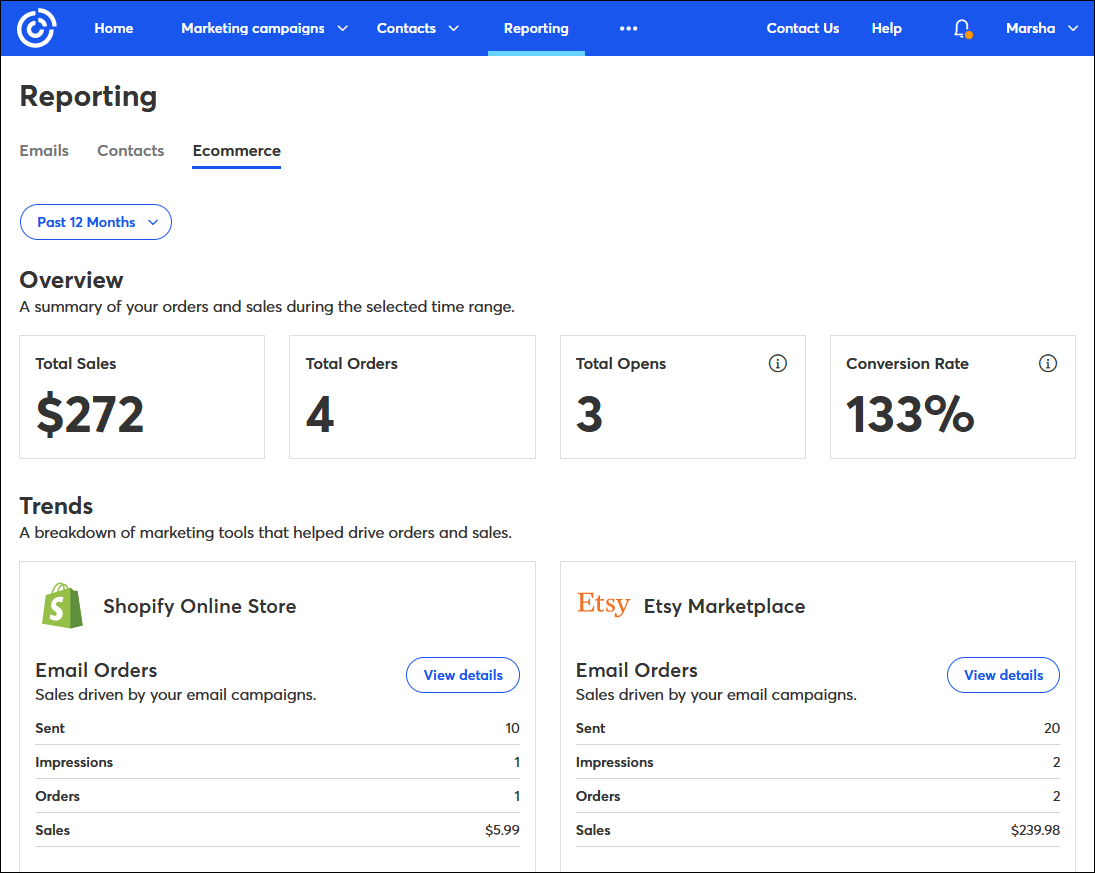1095x873 pixels.
Task: Expand the Contacts dropdown chevron in navbar
Action: (x=453, y=29)
